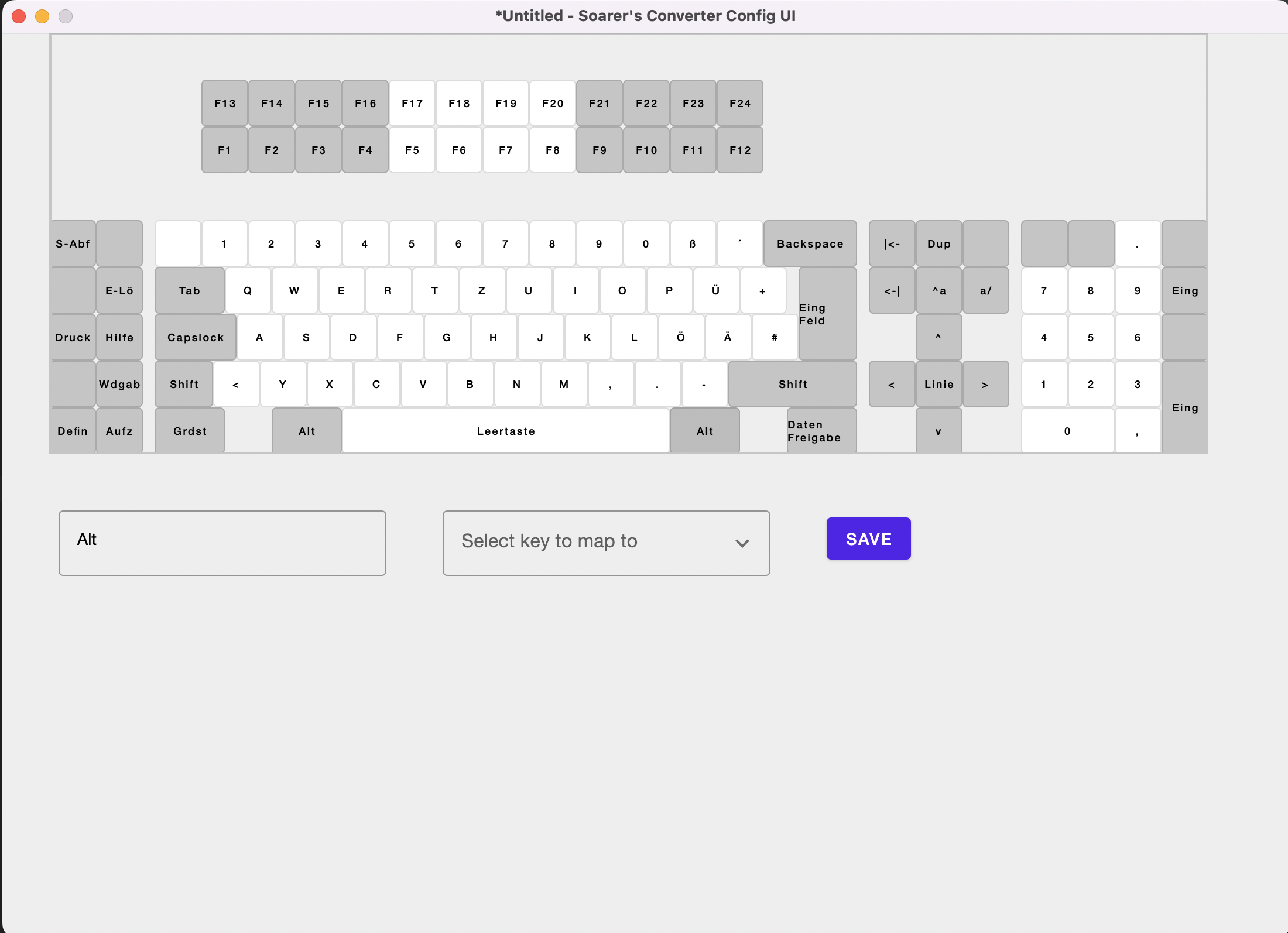This screenshot has width=1288, height=933.
Task: Open the Select key to map to dropdown
Action: pos(605,543)
